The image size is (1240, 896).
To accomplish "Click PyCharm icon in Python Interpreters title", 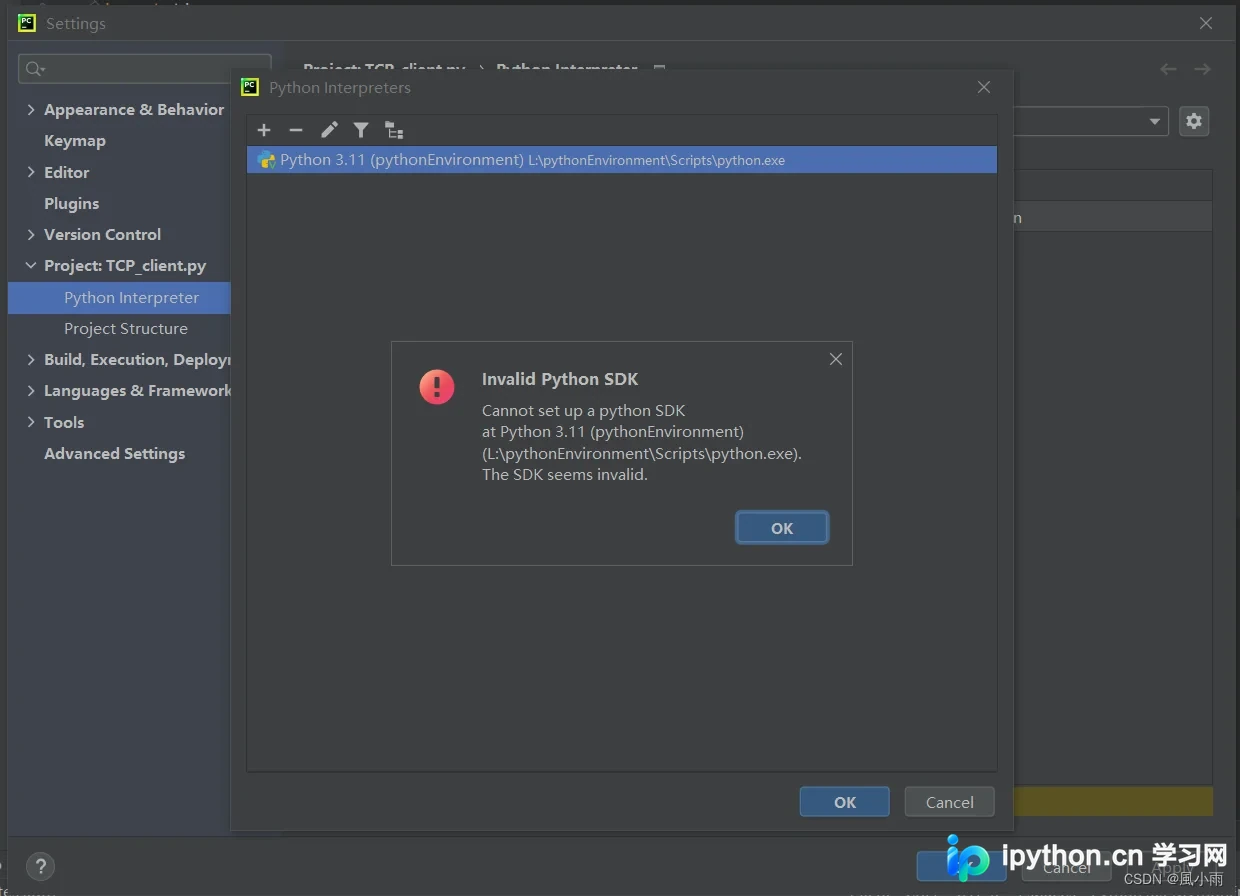I will [x=250, y=87].
